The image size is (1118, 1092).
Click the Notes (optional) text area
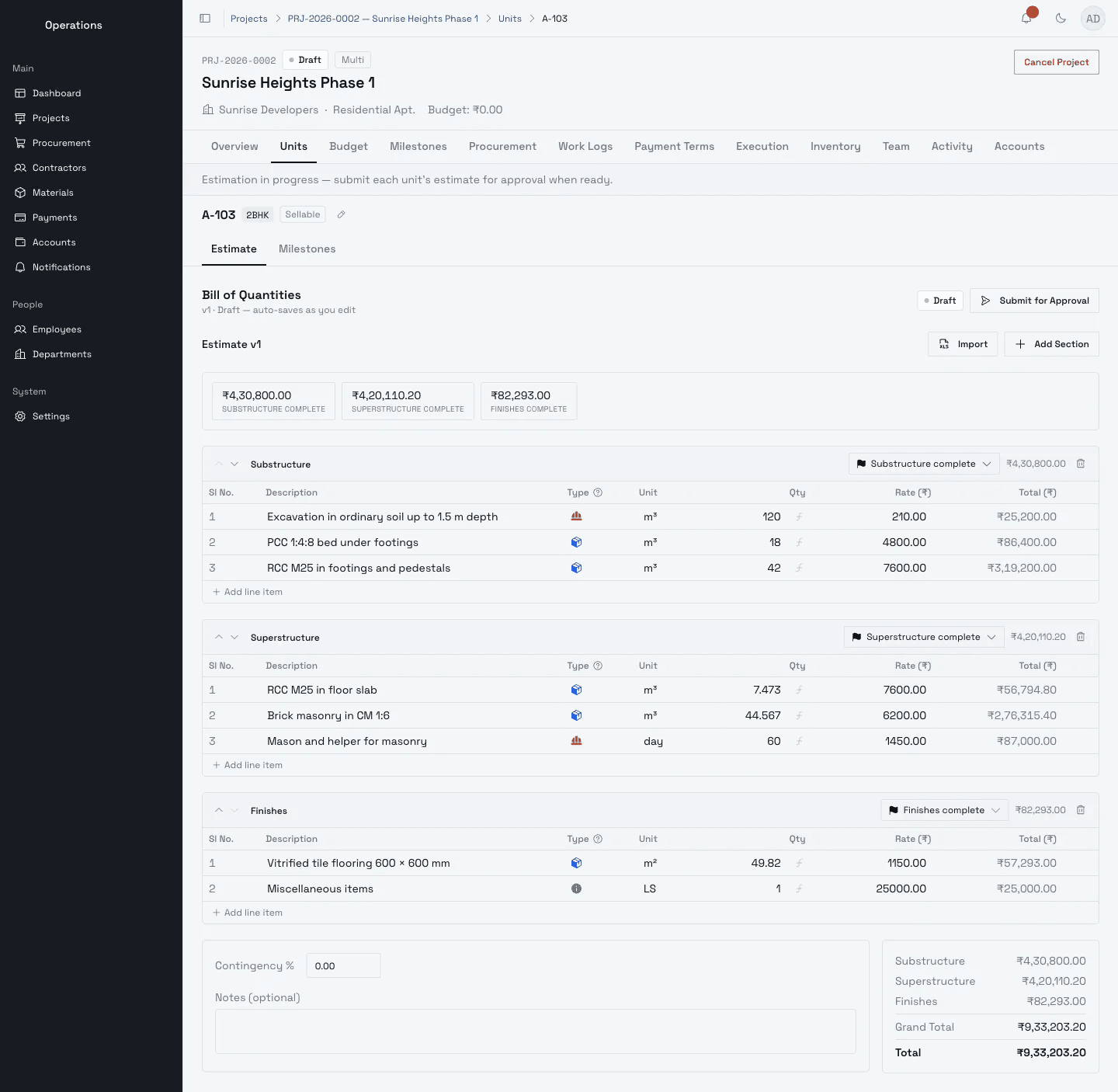click(x=536, y=1031)
